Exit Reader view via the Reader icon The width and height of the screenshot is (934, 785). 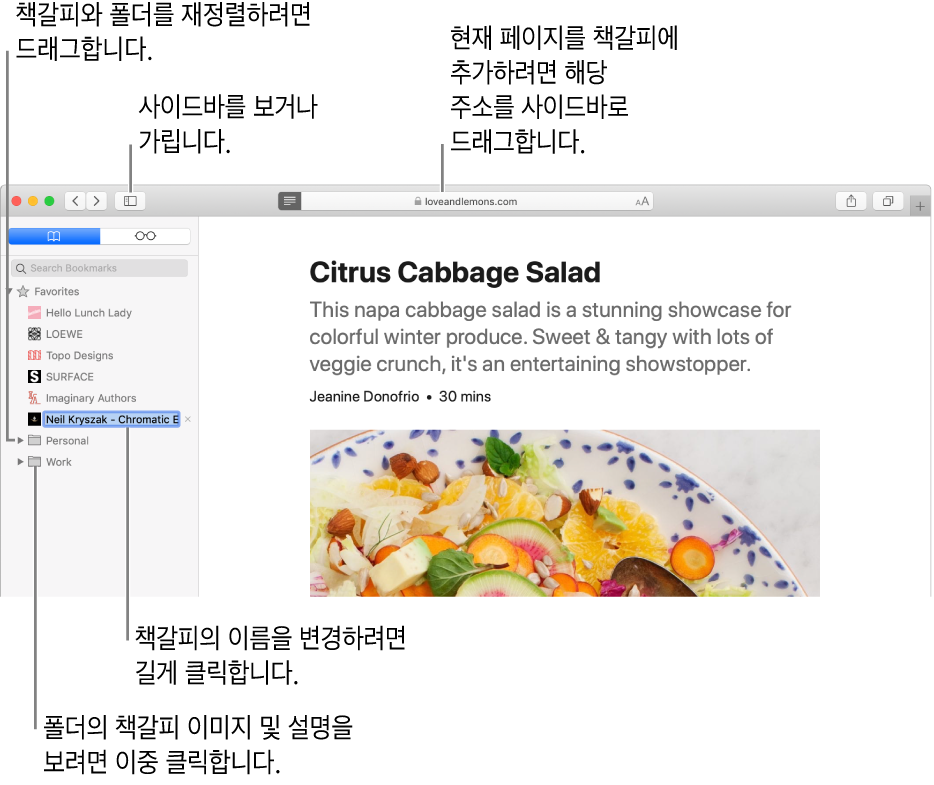click(289, 201)
